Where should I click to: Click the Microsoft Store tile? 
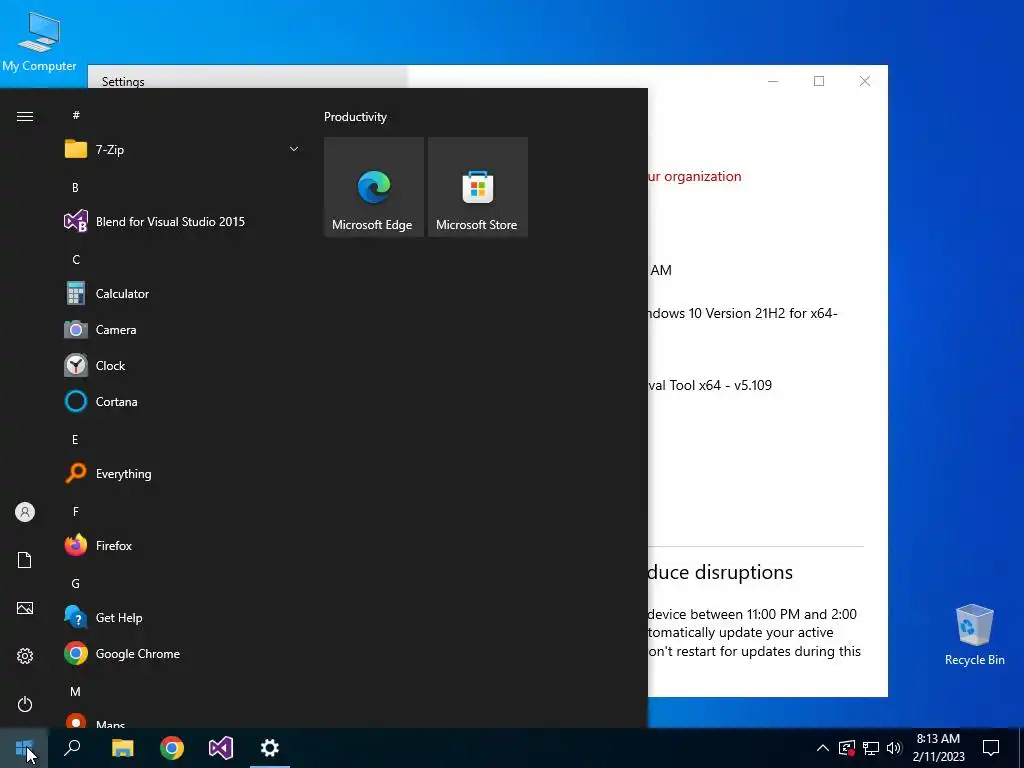(477, 187)
